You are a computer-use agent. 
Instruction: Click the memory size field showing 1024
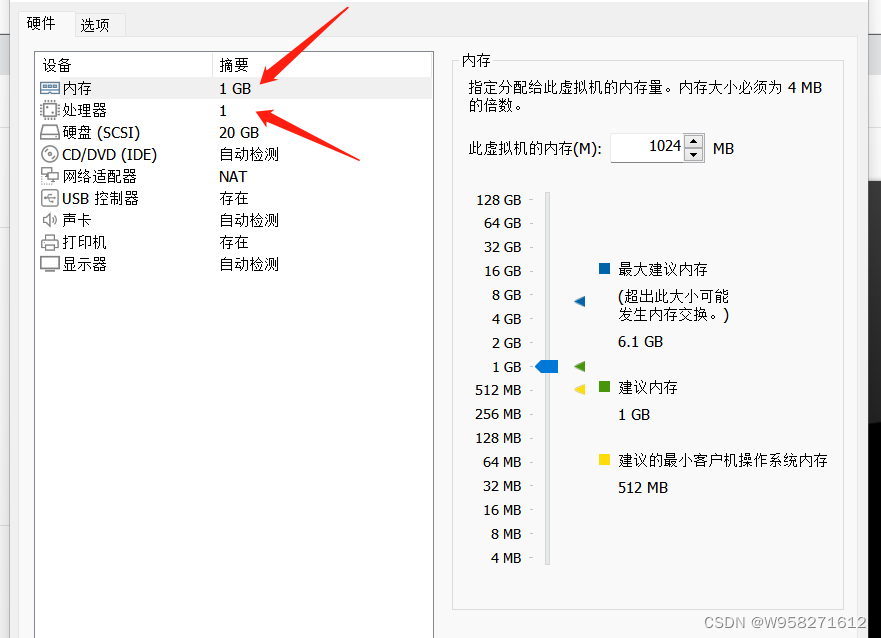[647, 148]
